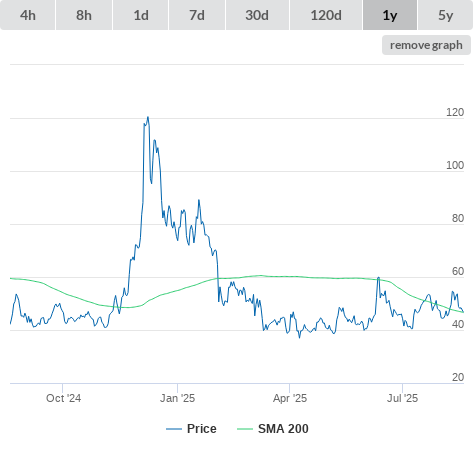Image resolution: width=474 pixels, height=455 pixels.
Task: Click the Oct '24 axis label
Action: coord(63,398)
